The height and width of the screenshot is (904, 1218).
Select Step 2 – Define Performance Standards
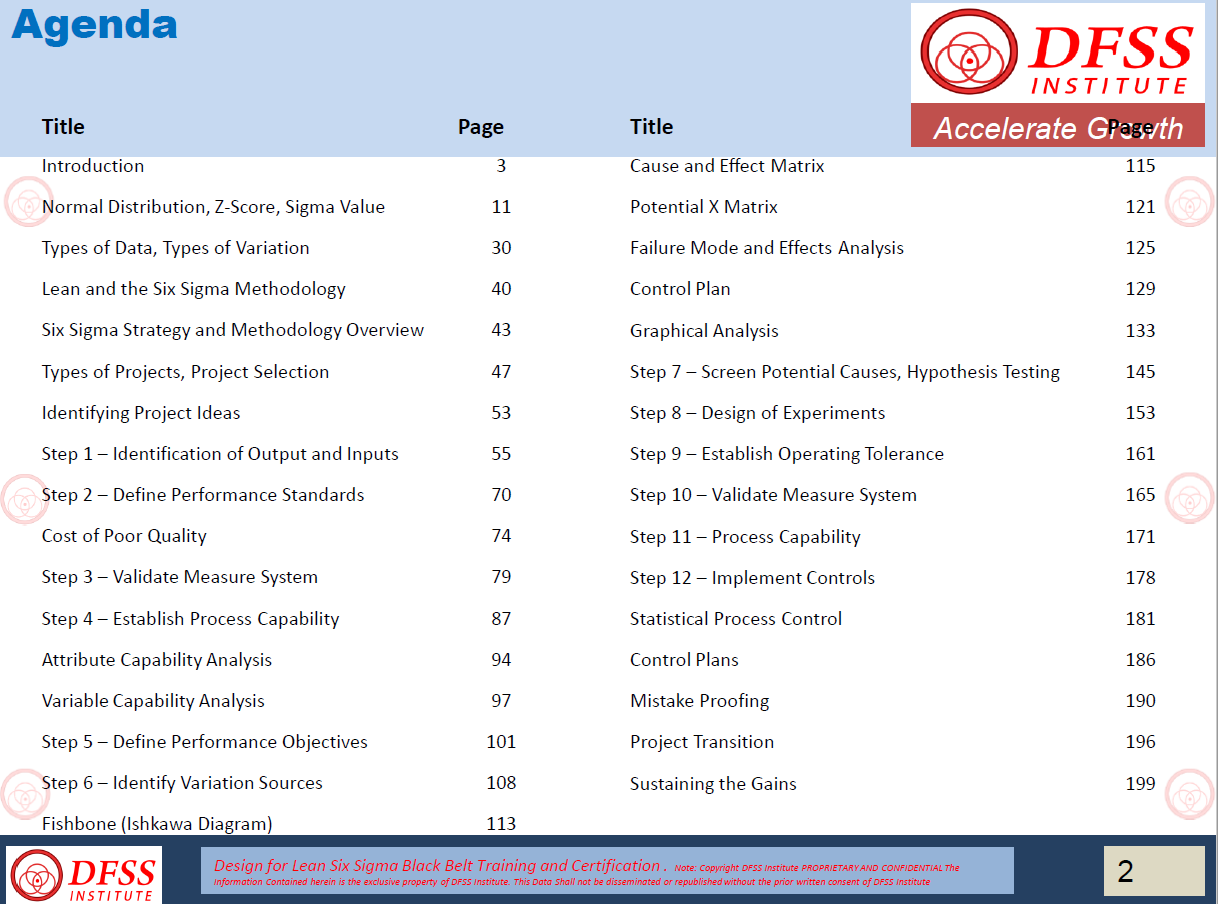[203, 495]
